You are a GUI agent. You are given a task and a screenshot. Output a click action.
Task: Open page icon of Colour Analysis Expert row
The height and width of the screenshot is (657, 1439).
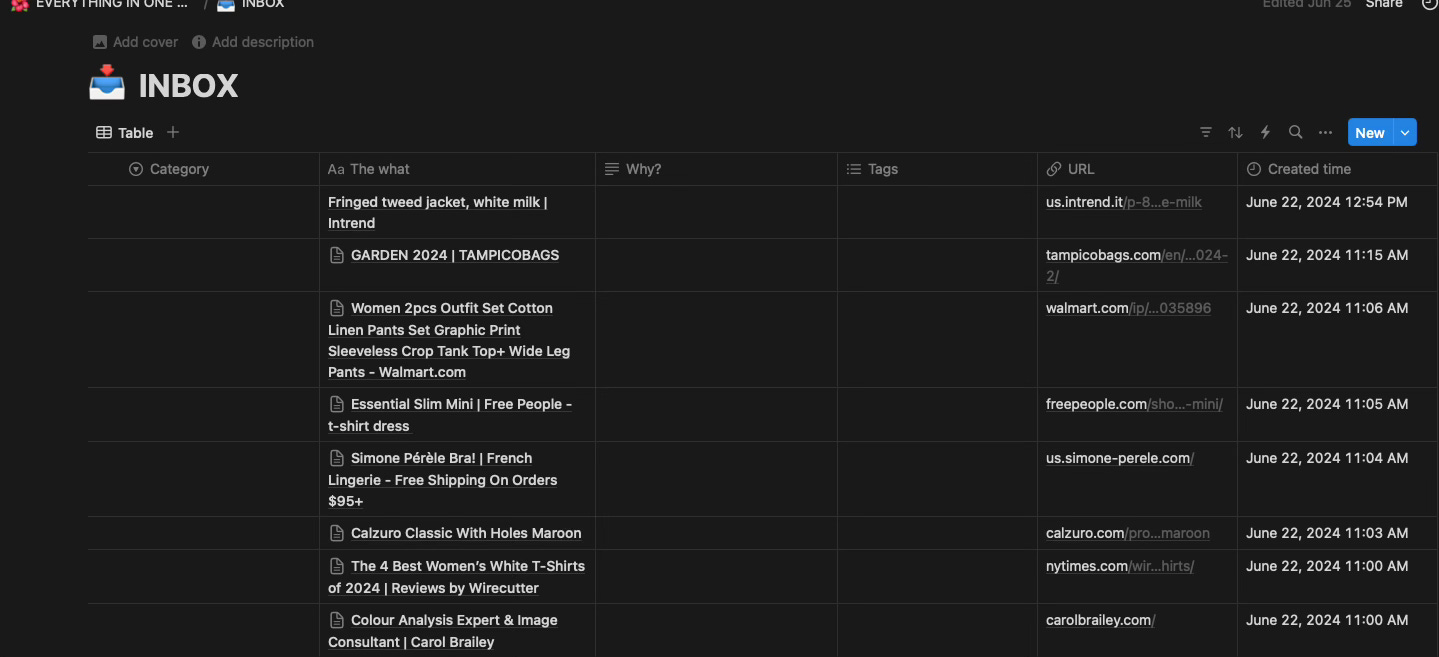click(337, 620)
